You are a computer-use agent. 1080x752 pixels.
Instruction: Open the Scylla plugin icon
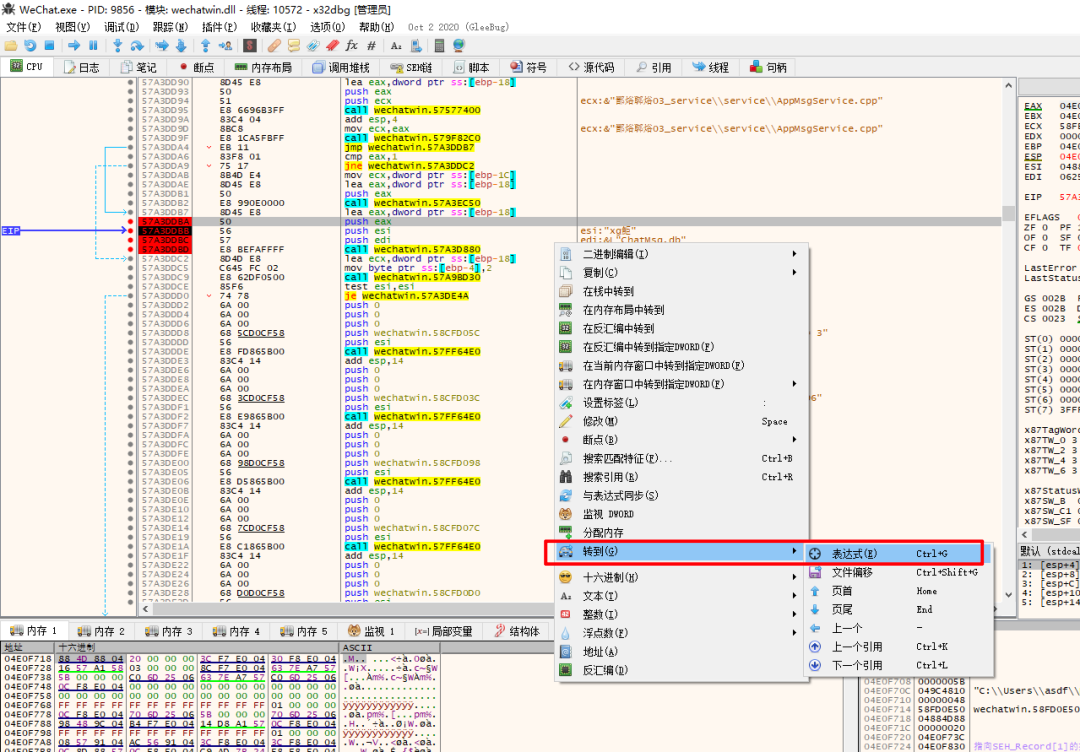coord(250,45)
